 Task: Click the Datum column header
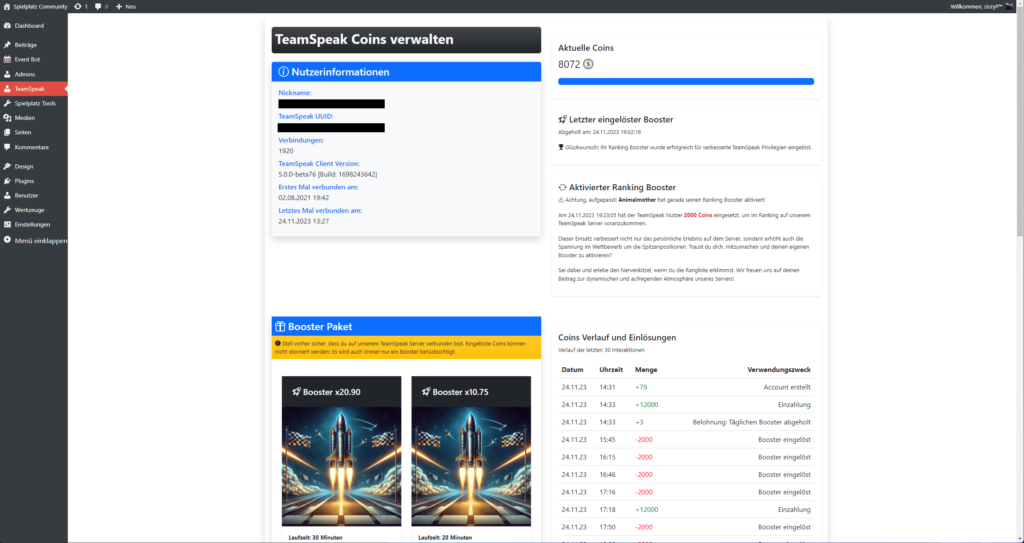(x=572, y=370)
